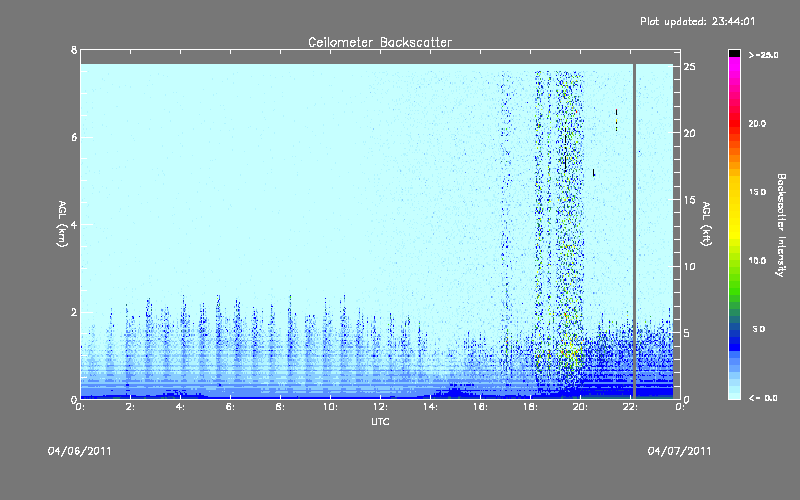
Task: Click the '8' km y-axis tick label
Action: (74, 50)
